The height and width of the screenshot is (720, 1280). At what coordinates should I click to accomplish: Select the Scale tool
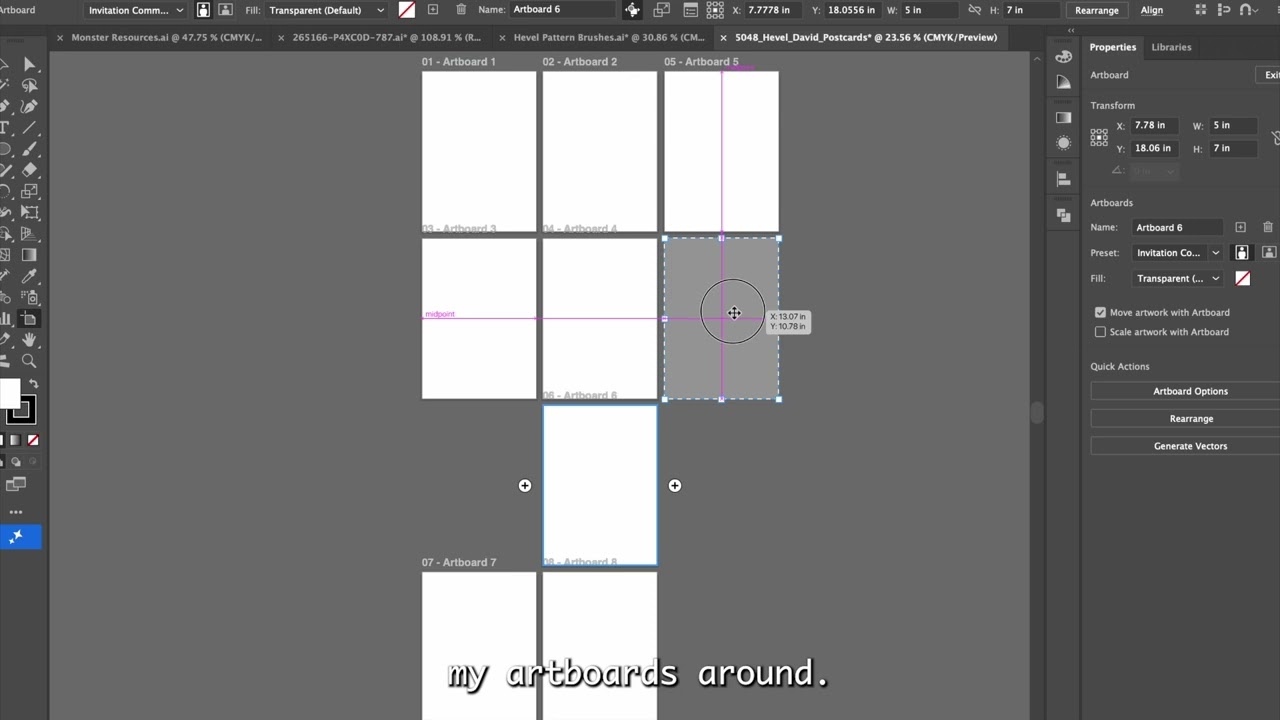[x=29, y=191]
